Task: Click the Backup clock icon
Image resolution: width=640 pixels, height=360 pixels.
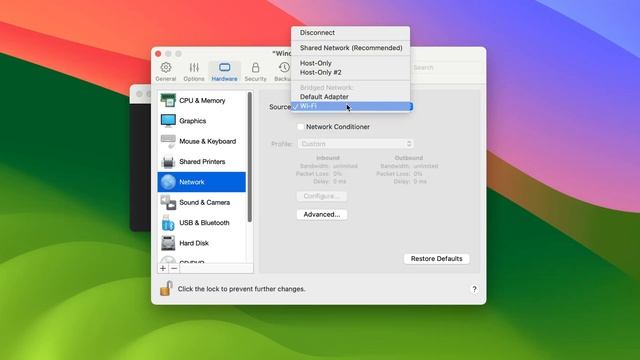Action: pyautogui.click(x=284, y=67)
